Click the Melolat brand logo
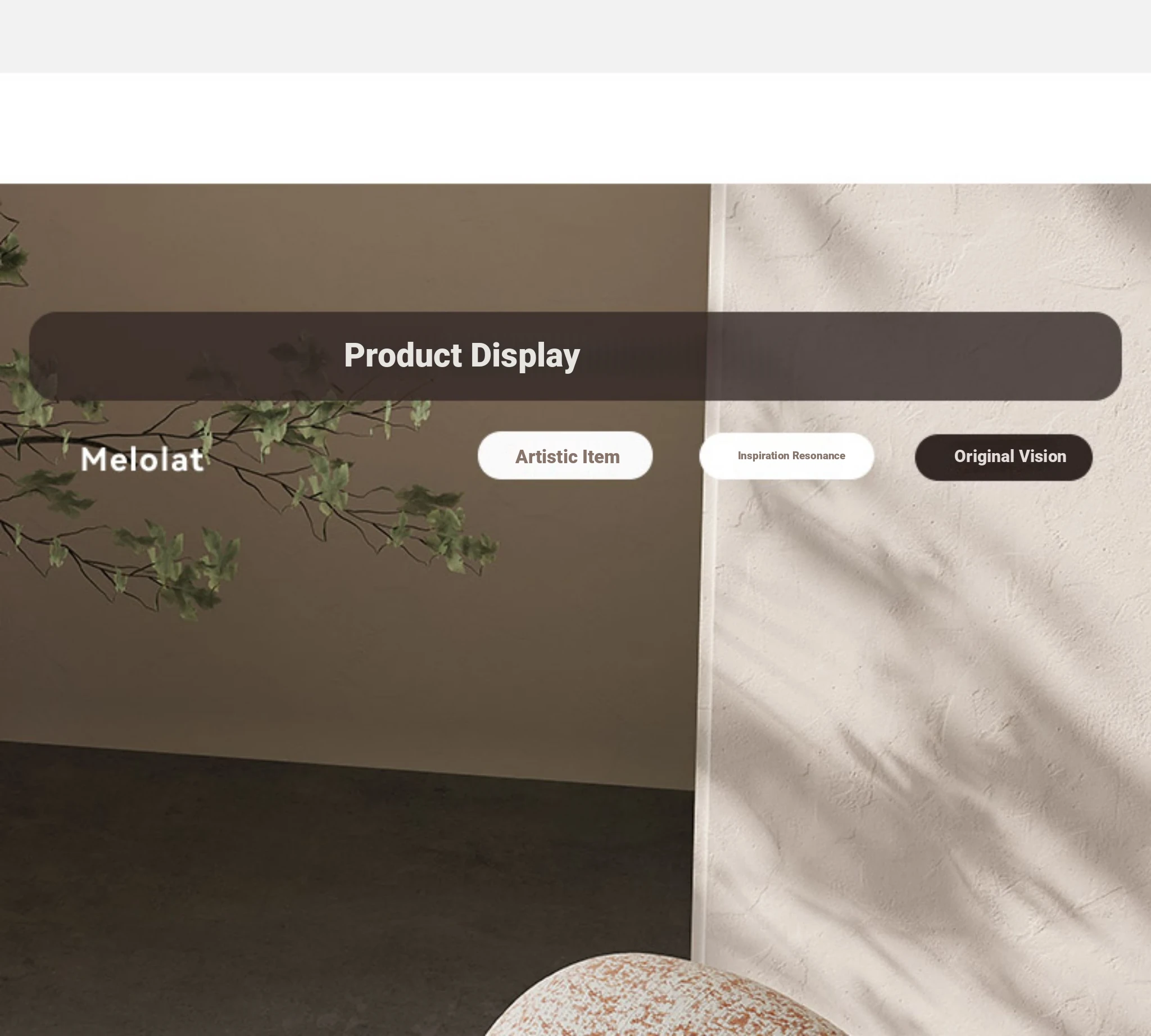 142,459
